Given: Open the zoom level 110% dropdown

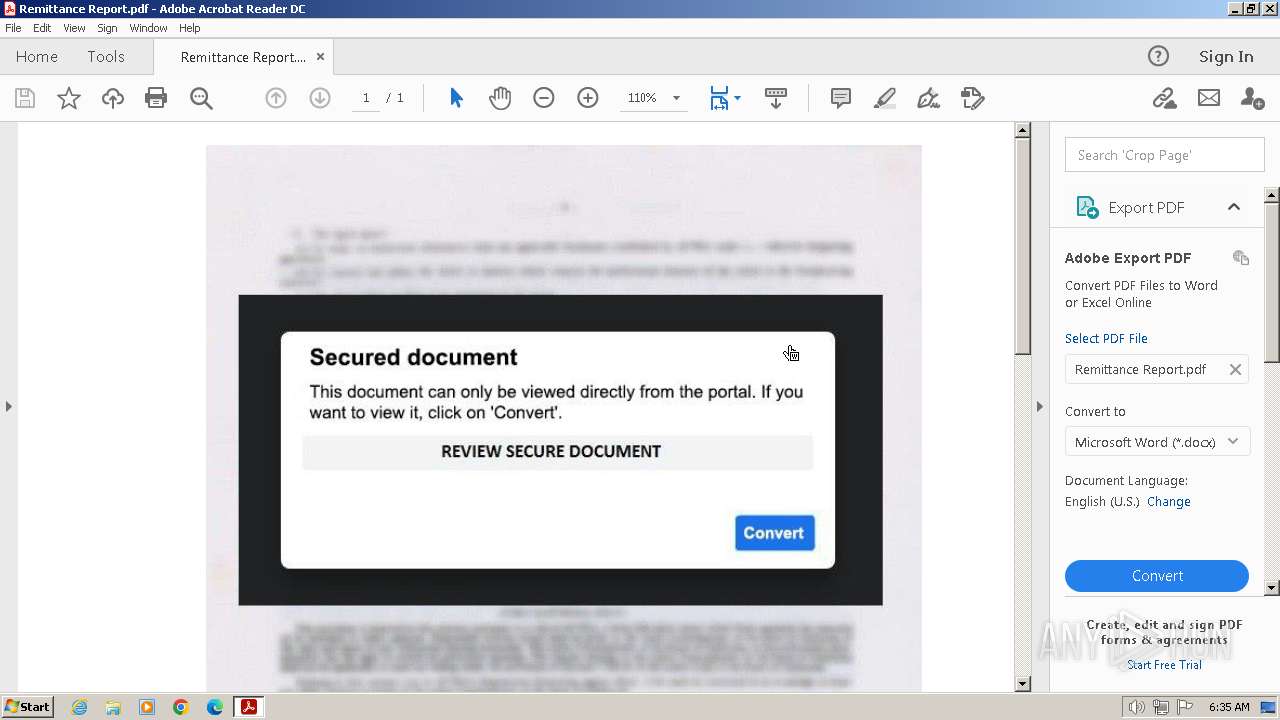Looking at the screenshot, I should (676, 98).
